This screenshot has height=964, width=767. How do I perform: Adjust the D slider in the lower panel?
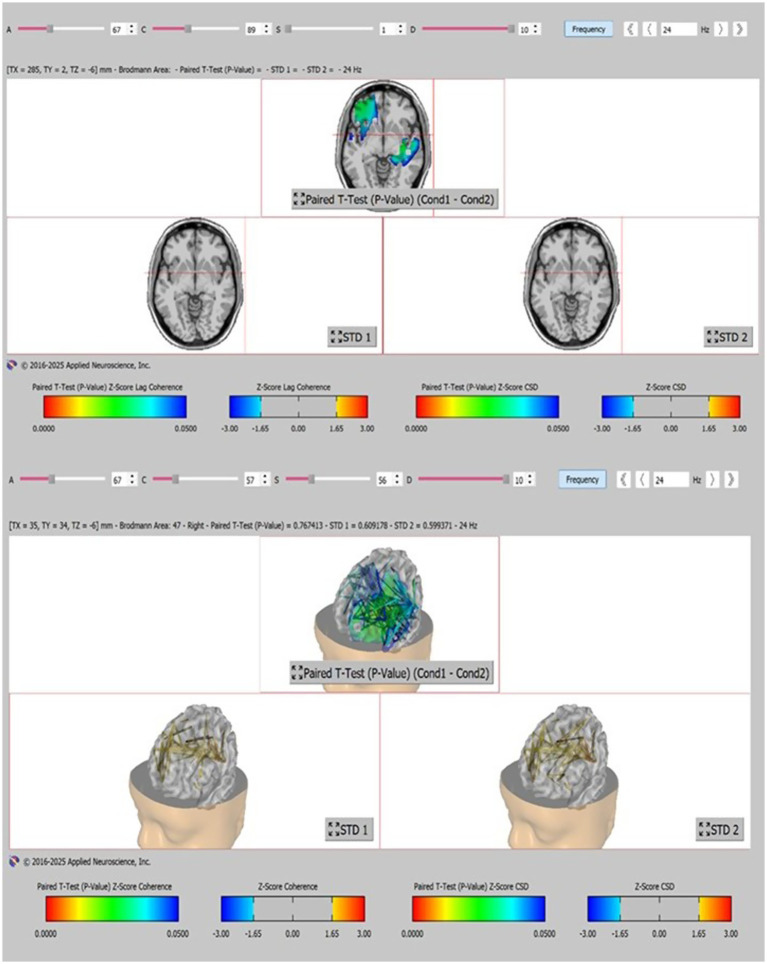(464, 480)
